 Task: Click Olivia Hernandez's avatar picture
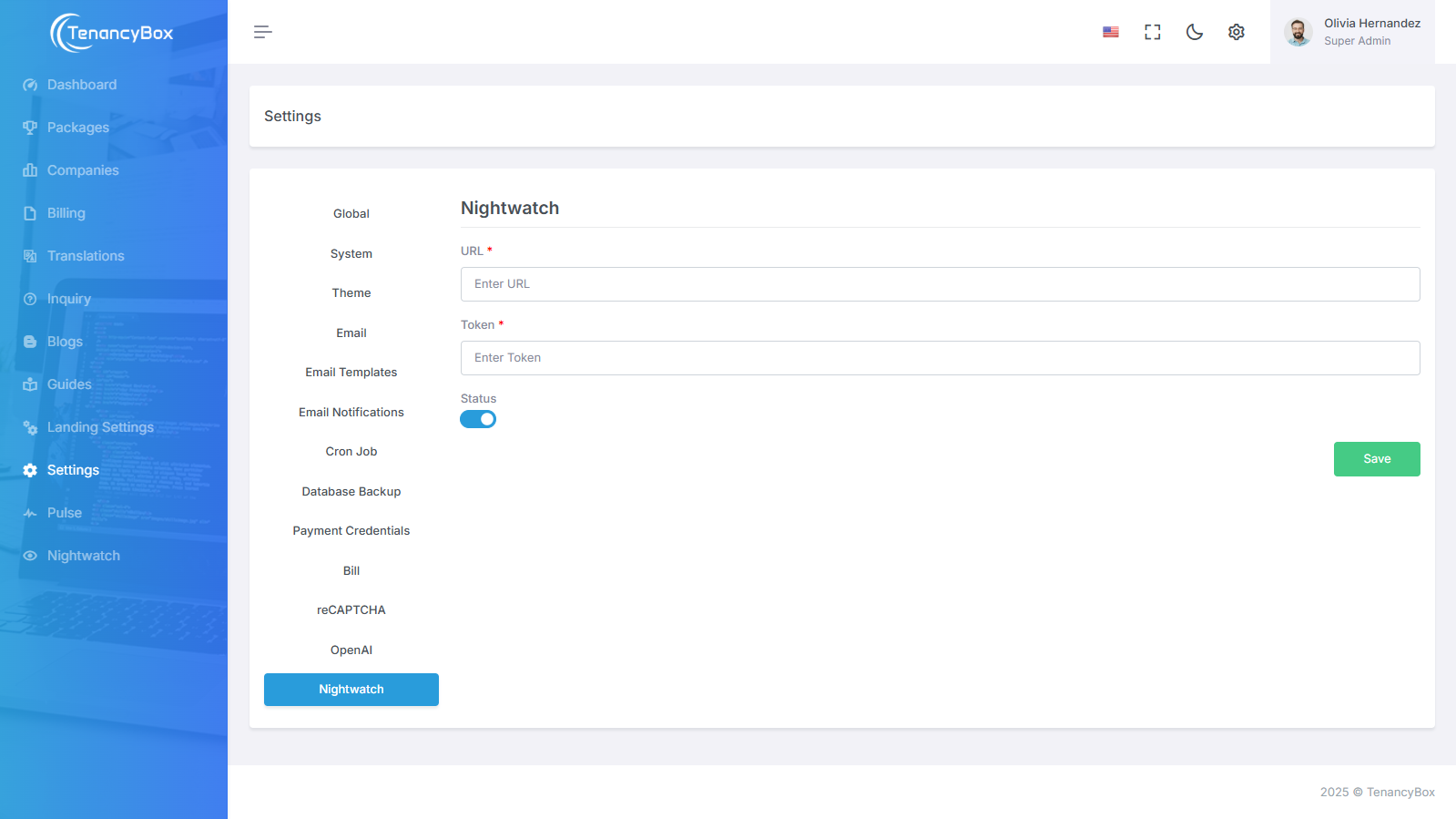1298,32
